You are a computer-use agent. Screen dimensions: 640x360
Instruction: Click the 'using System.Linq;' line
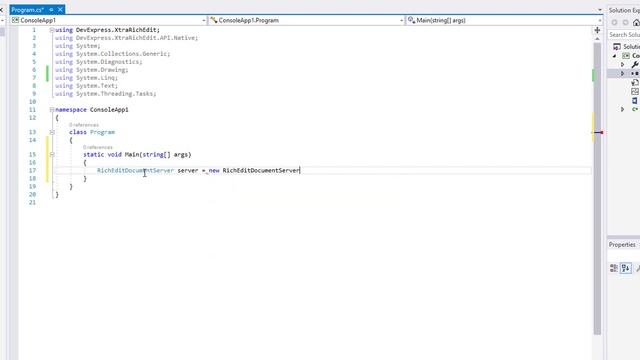[87, 78]
